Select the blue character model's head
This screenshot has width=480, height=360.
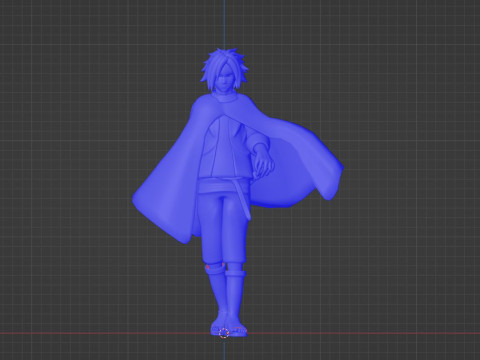pyautogui.click(x=224, y=70)
